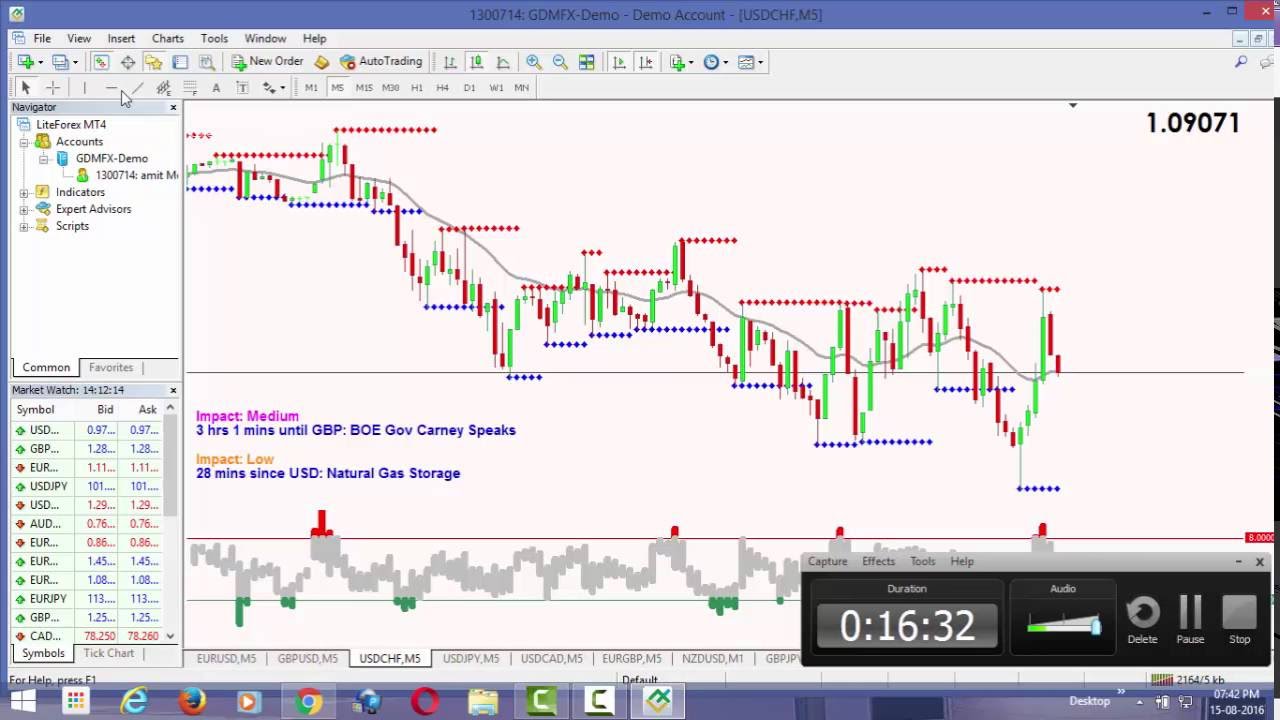Expand the Indicators tree node
The image size is (1280, 720).
point(24,192)
